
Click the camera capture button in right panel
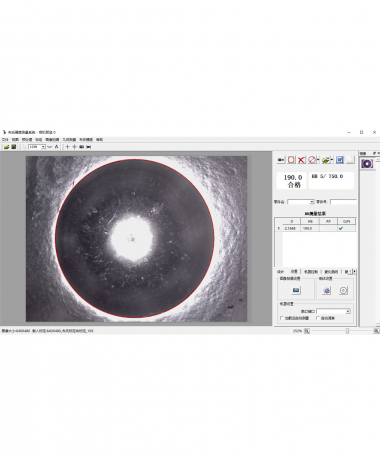(281, 160)
